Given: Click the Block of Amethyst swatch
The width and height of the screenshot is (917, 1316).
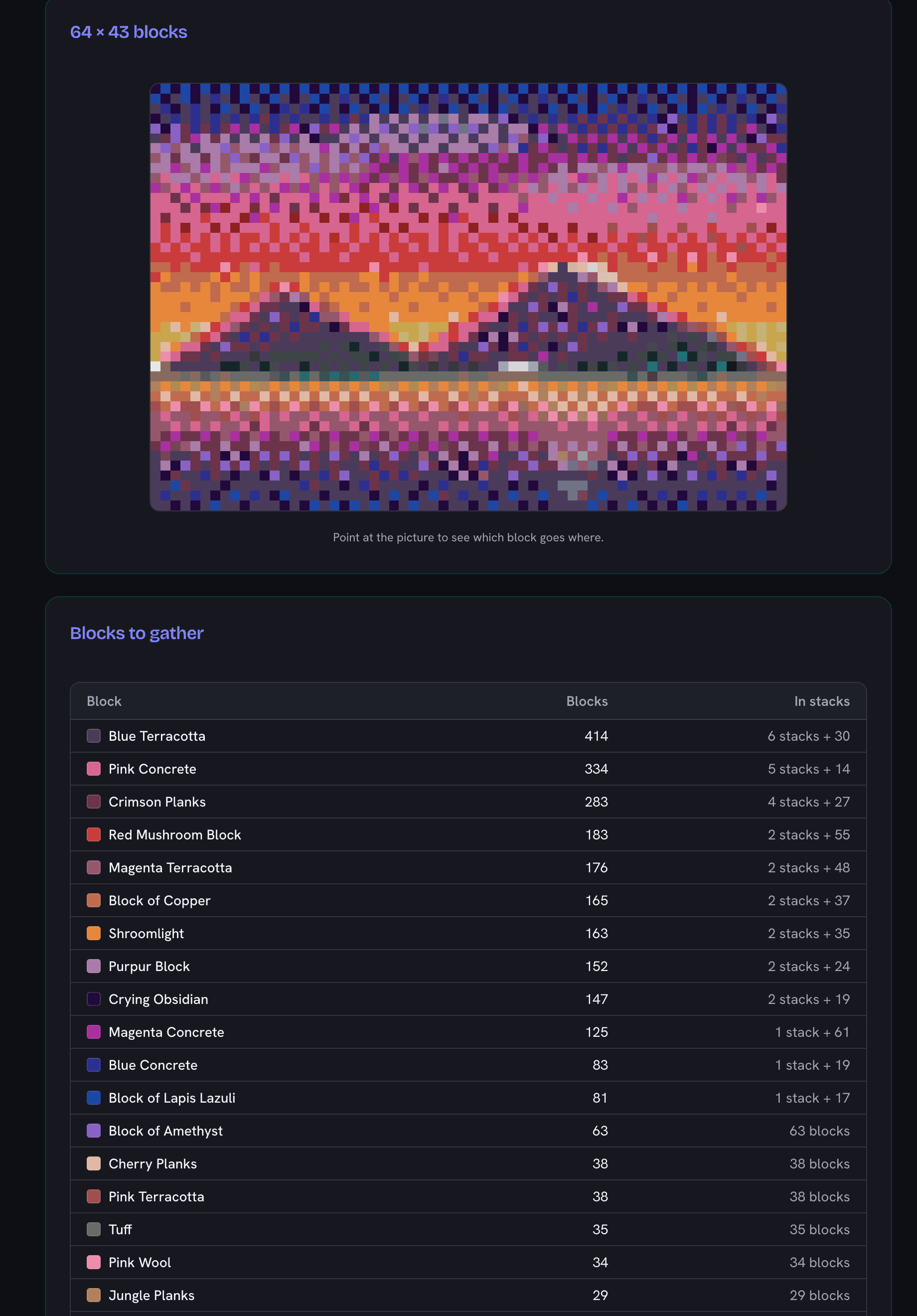Looking at the screenshot, I should (93, 1131).
